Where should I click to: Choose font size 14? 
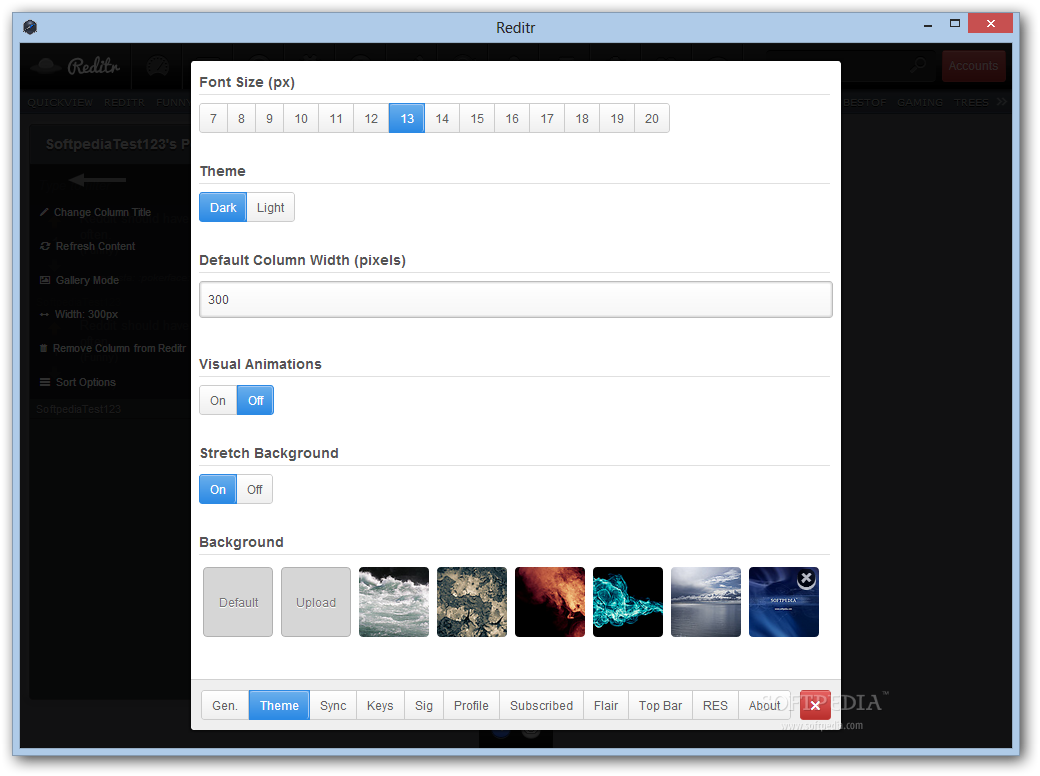click(x=442, y=119)
